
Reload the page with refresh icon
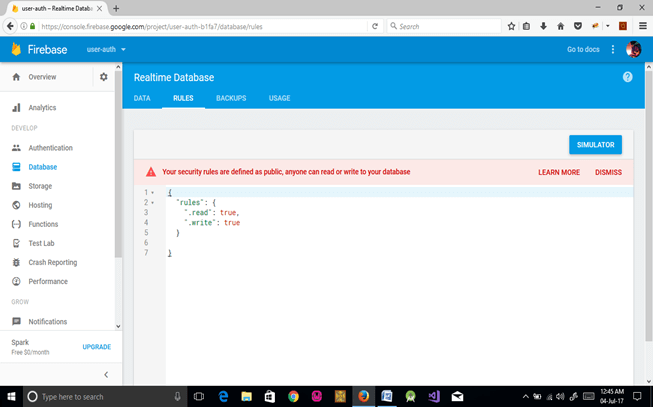click(x=375, y=26)
